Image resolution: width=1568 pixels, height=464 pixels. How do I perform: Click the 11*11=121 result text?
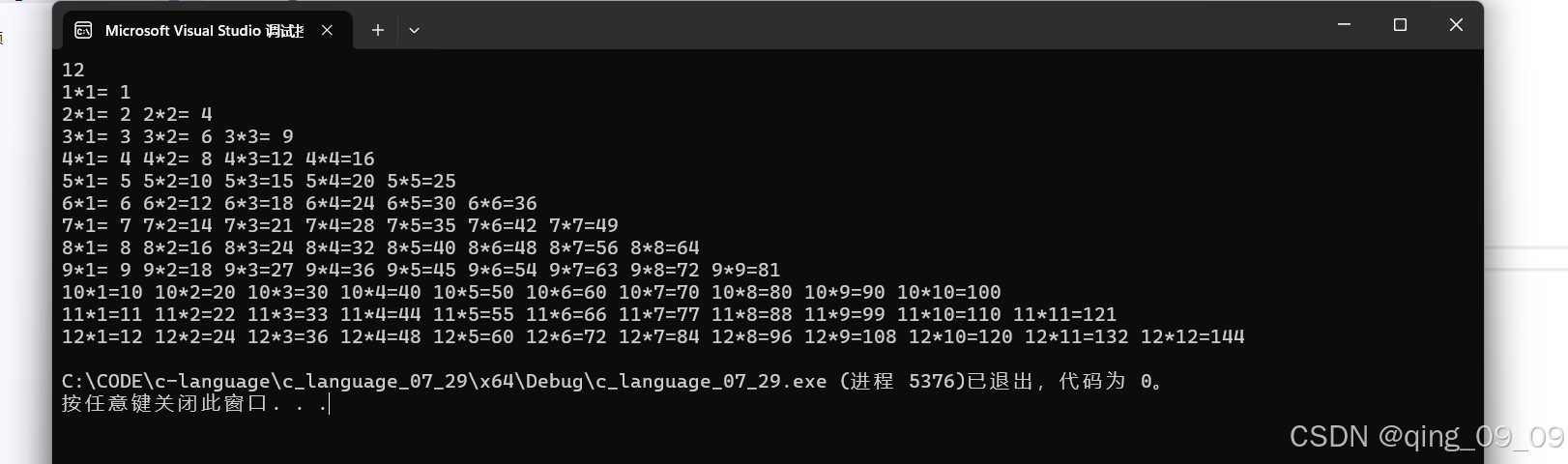pos(1064,314)
